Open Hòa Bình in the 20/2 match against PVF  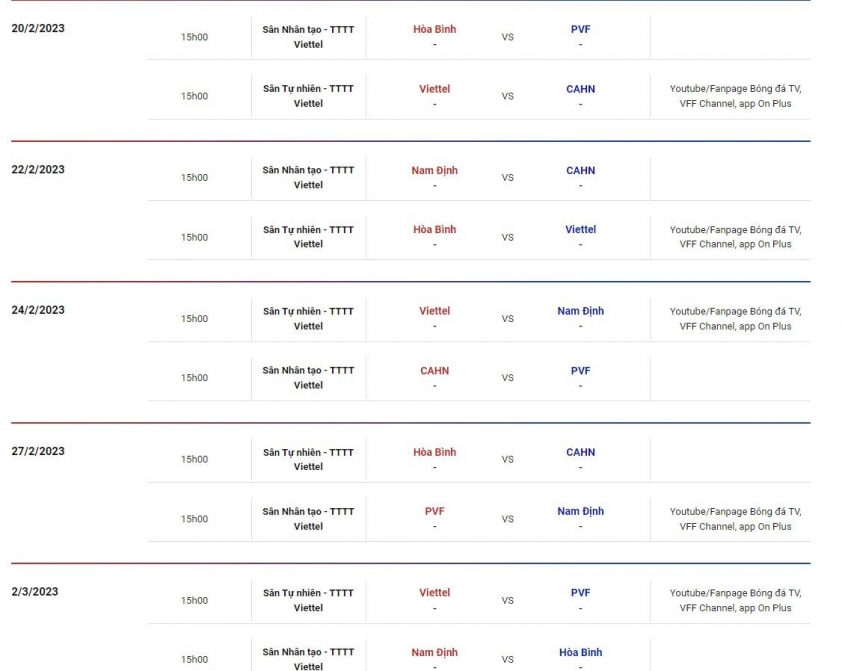pos(434,29)
